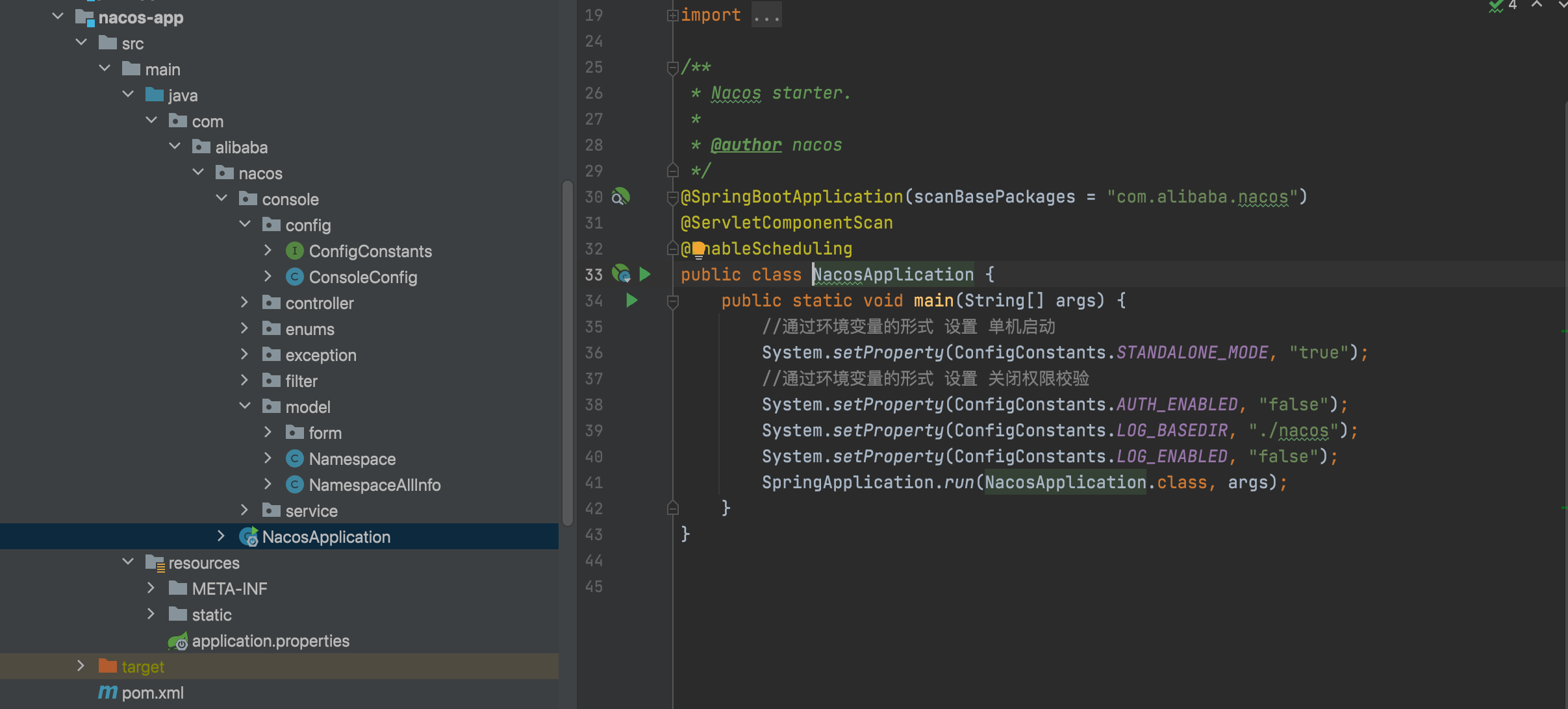Select the alibaba package in tree
This screenshot has height=709, width=1568.
241,147
